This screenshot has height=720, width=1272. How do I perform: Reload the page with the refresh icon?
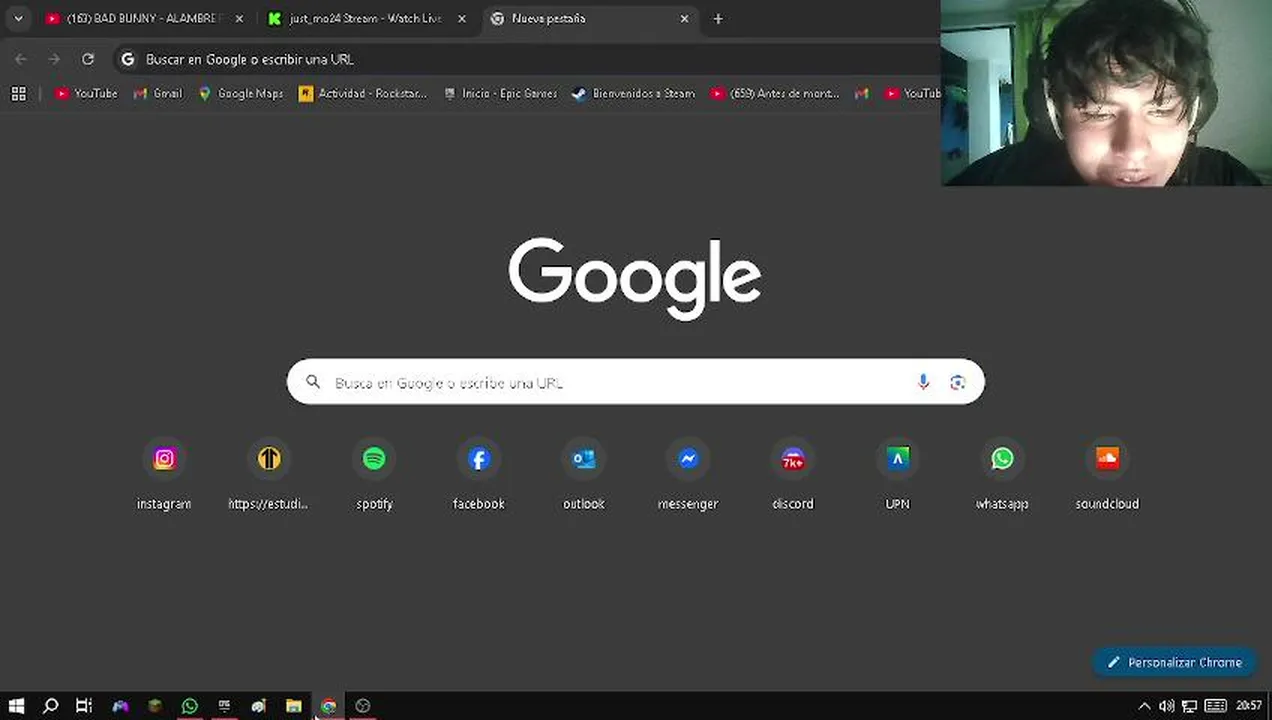pyautogui.click(x=88, y=59)
